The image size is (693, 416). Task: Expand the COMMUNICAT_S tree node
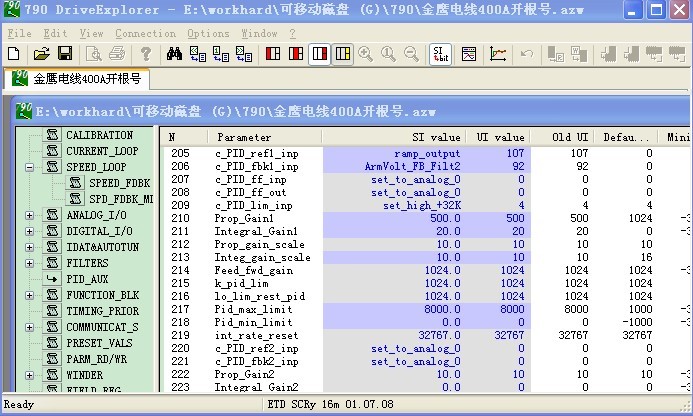[30, 327]
